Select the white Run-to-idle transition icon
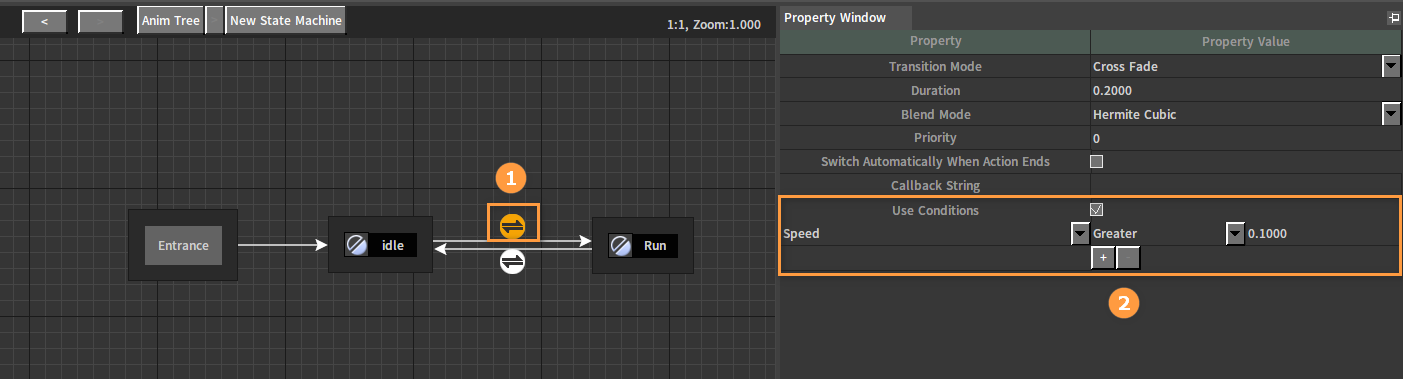Screen dimensions: 1403x379 [x=512, y=261]
